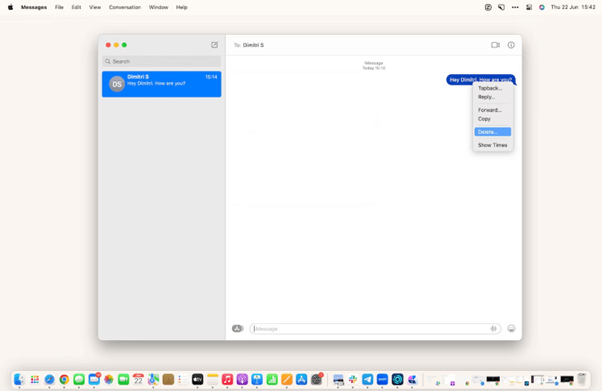
Task: Click the audio record waveform icon
Action: [x=494, y=328]
